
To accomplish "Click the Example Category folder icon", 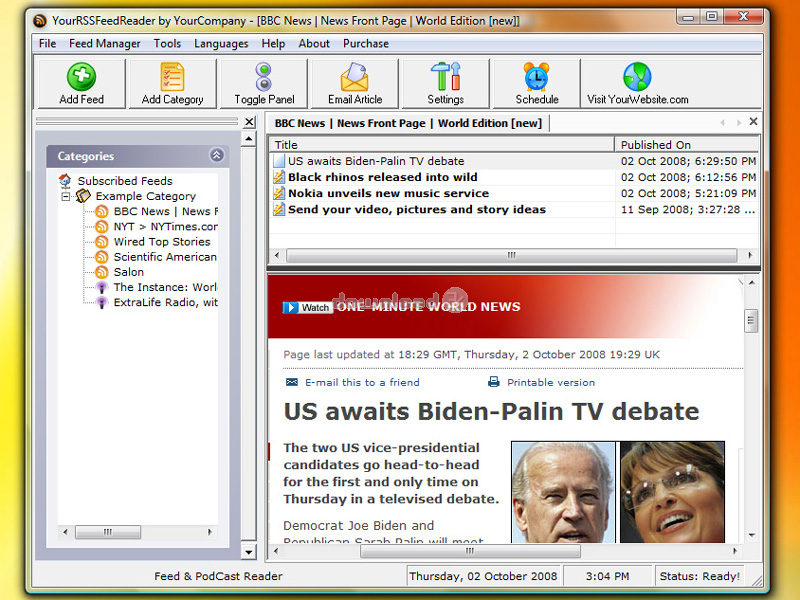I will 83,196.
